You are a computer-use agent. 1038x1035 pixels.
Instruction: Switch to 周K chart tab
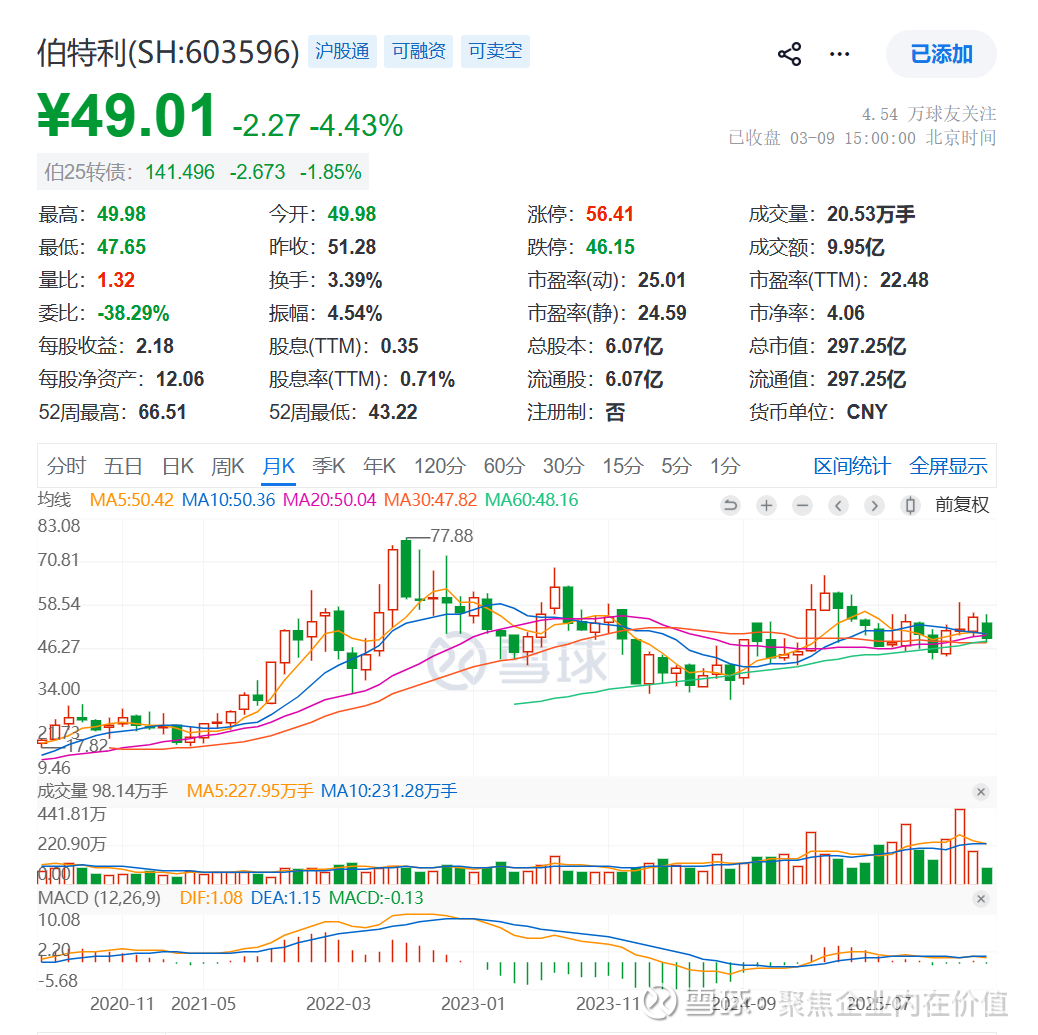click(x=228, y=466)
